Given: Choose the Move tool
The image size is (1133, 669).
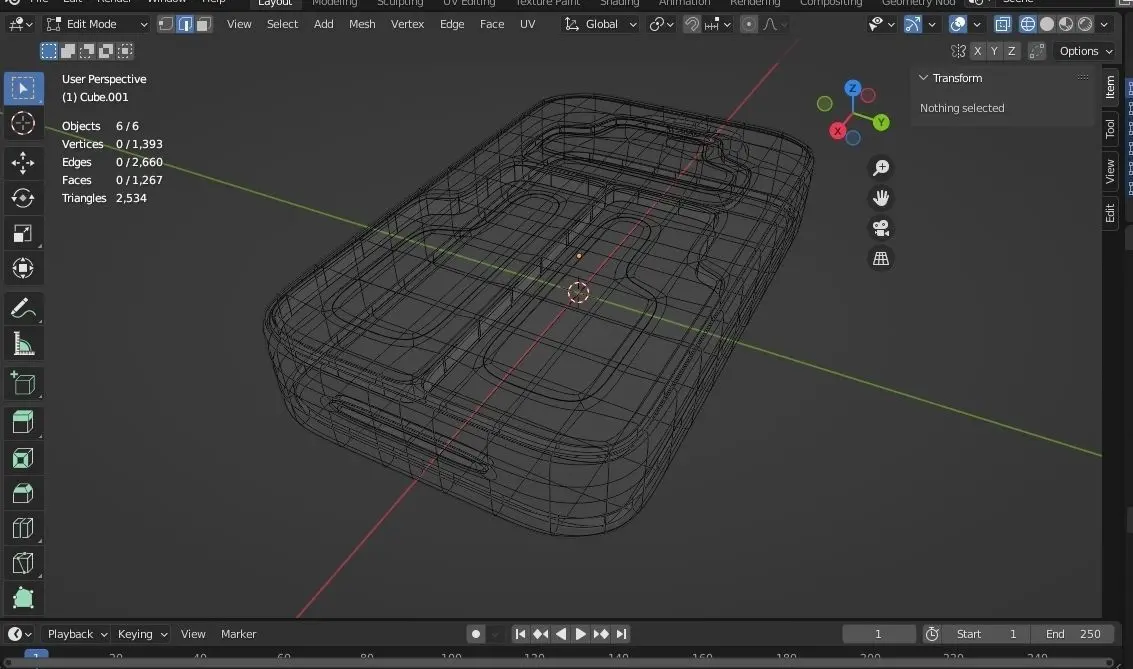Looking at the screenshot, I should (23, 162).
